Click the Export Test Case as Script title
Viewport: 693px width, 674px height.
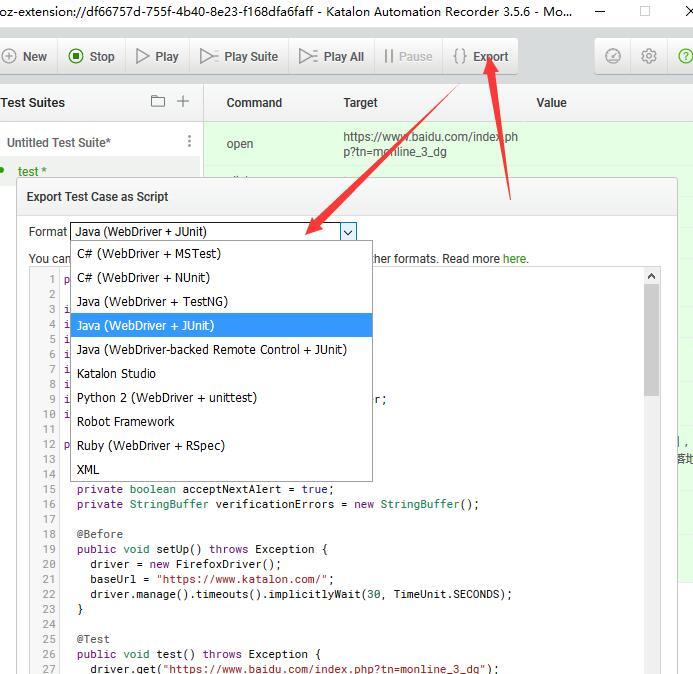tap(97, 197)
